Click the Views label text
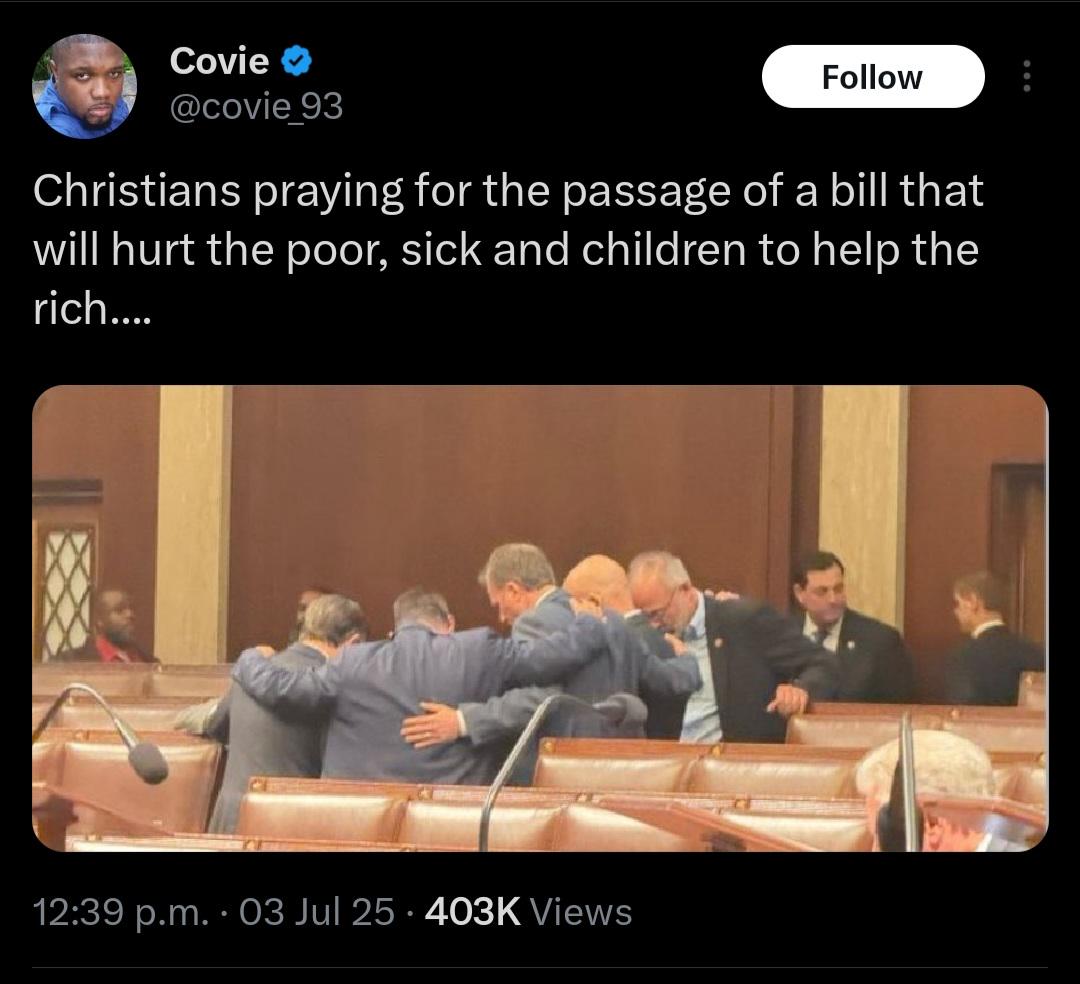 [x=581, y=912]
